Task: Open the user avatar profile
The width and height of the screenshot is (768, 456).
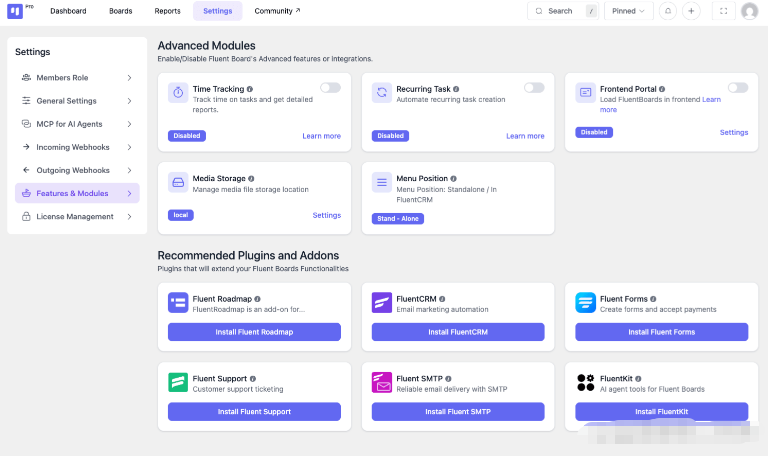Action: pos(749,11)
